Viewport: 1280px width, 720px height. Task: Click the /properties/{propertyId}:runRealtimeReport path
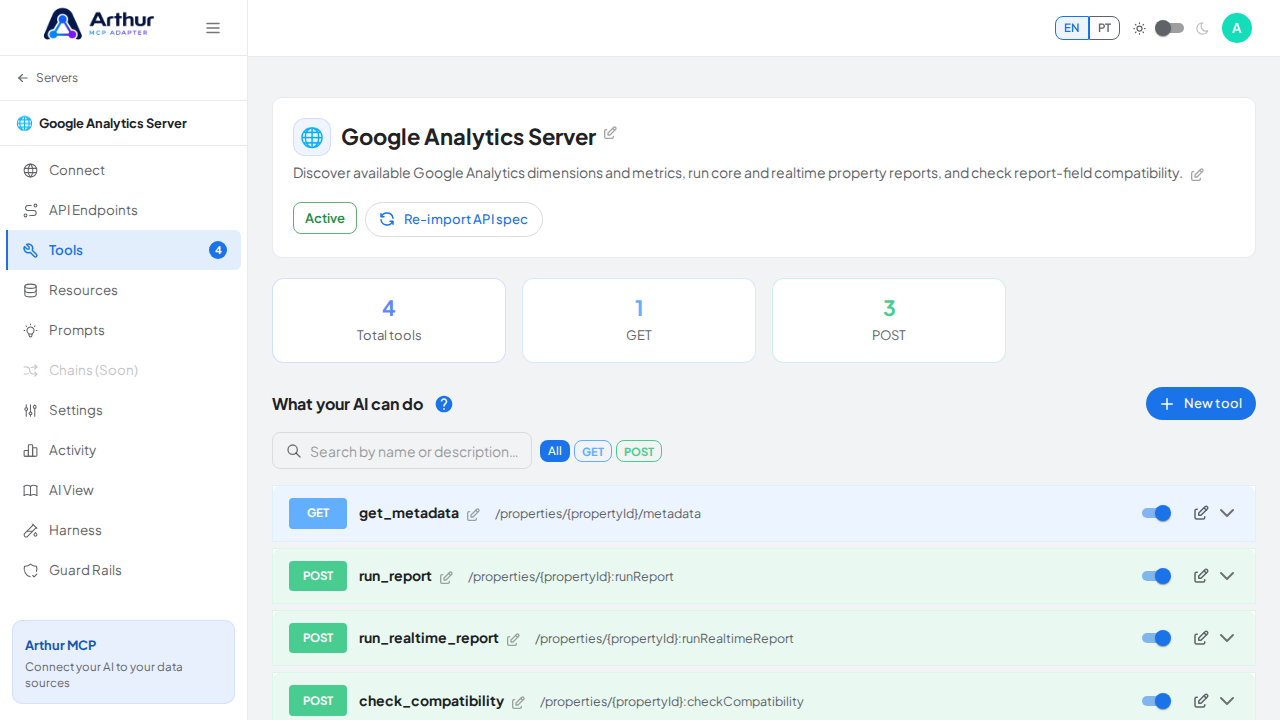coord(664,639)
